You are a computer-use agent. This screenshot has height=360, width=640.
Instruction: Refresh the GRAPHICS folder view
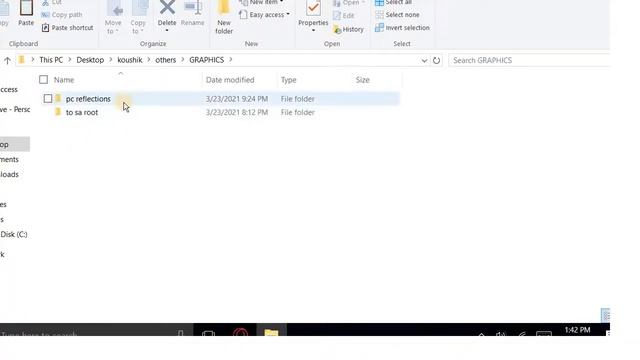coord(436,60)
